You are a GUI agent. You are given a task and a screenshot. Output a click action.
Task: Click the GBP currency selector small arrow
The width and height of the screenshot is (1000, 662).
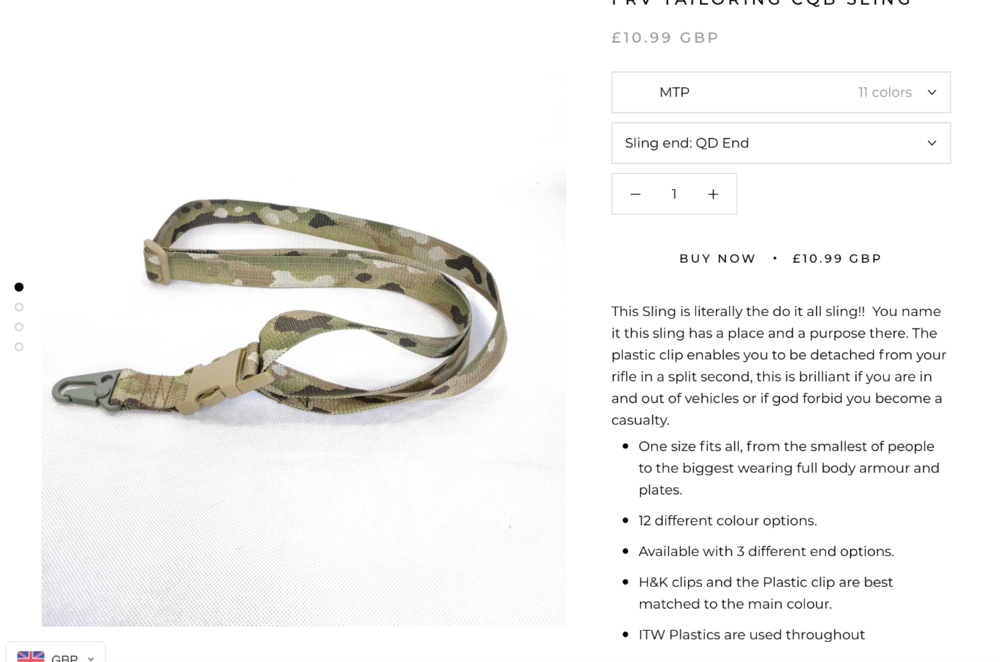pyautogui.click(x=91, y=658)
